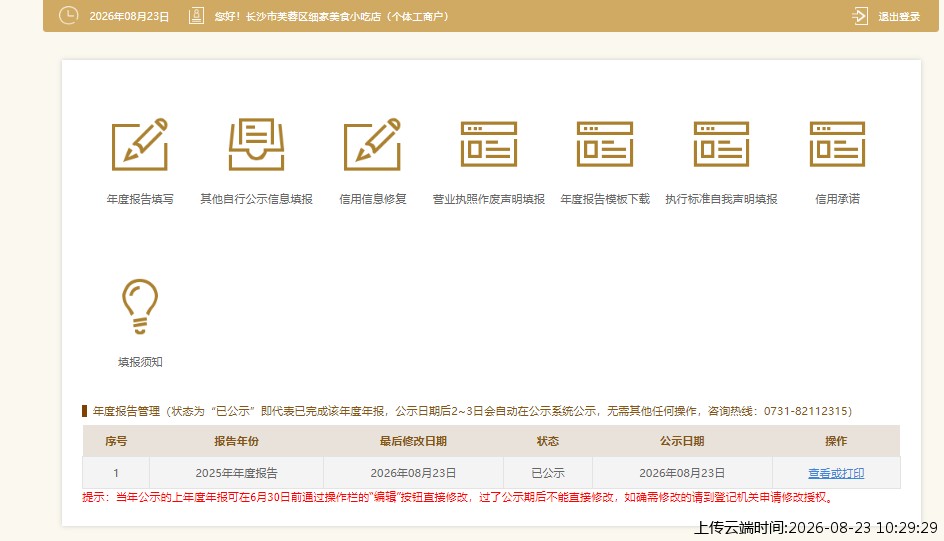The height and width of the screenshot is (541, 944).
Task: Click the business name greeting in header
Action: 332,17
